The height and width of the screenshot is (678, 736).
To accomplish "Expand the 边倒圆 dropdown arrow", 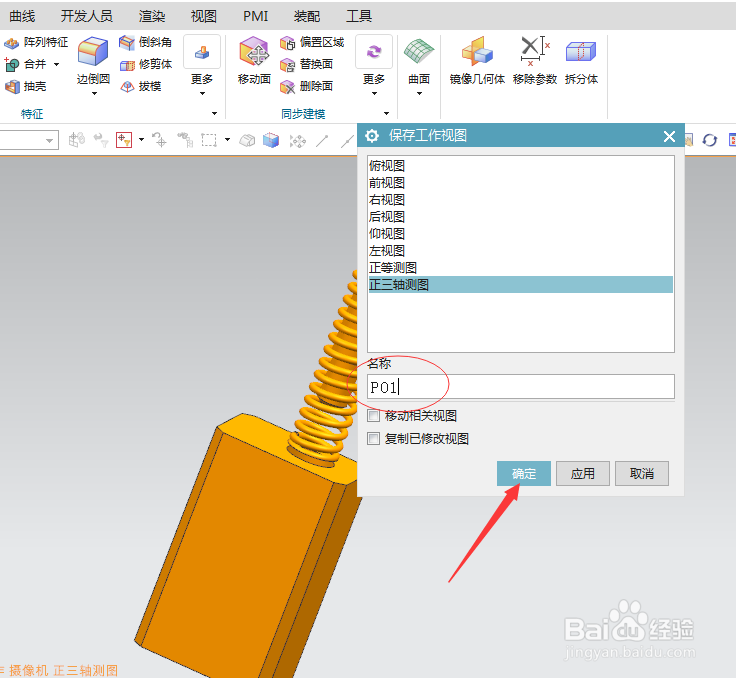I will [94, 93].
